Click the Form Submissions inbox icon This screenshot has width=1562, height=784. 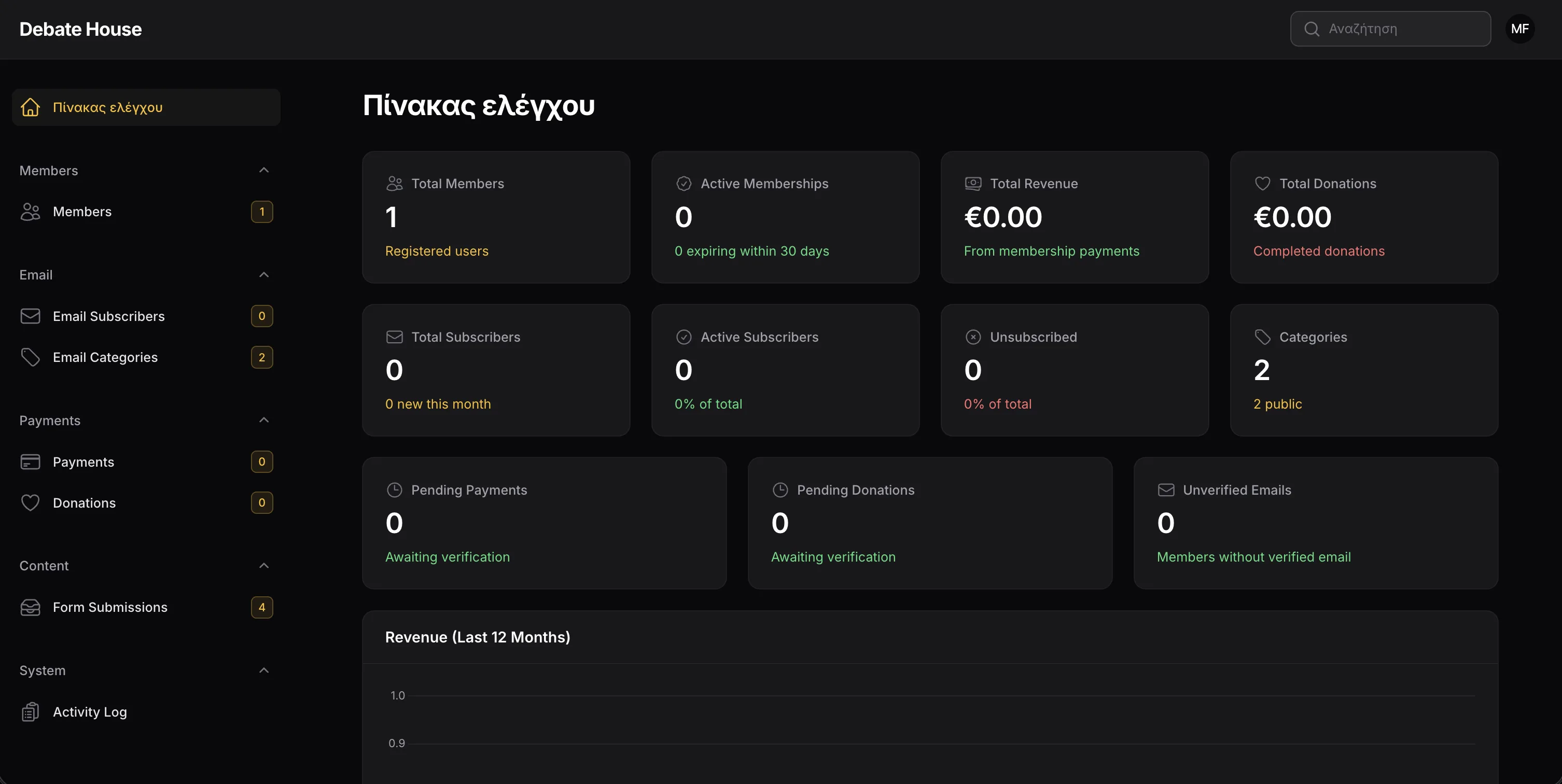(30, 607)
